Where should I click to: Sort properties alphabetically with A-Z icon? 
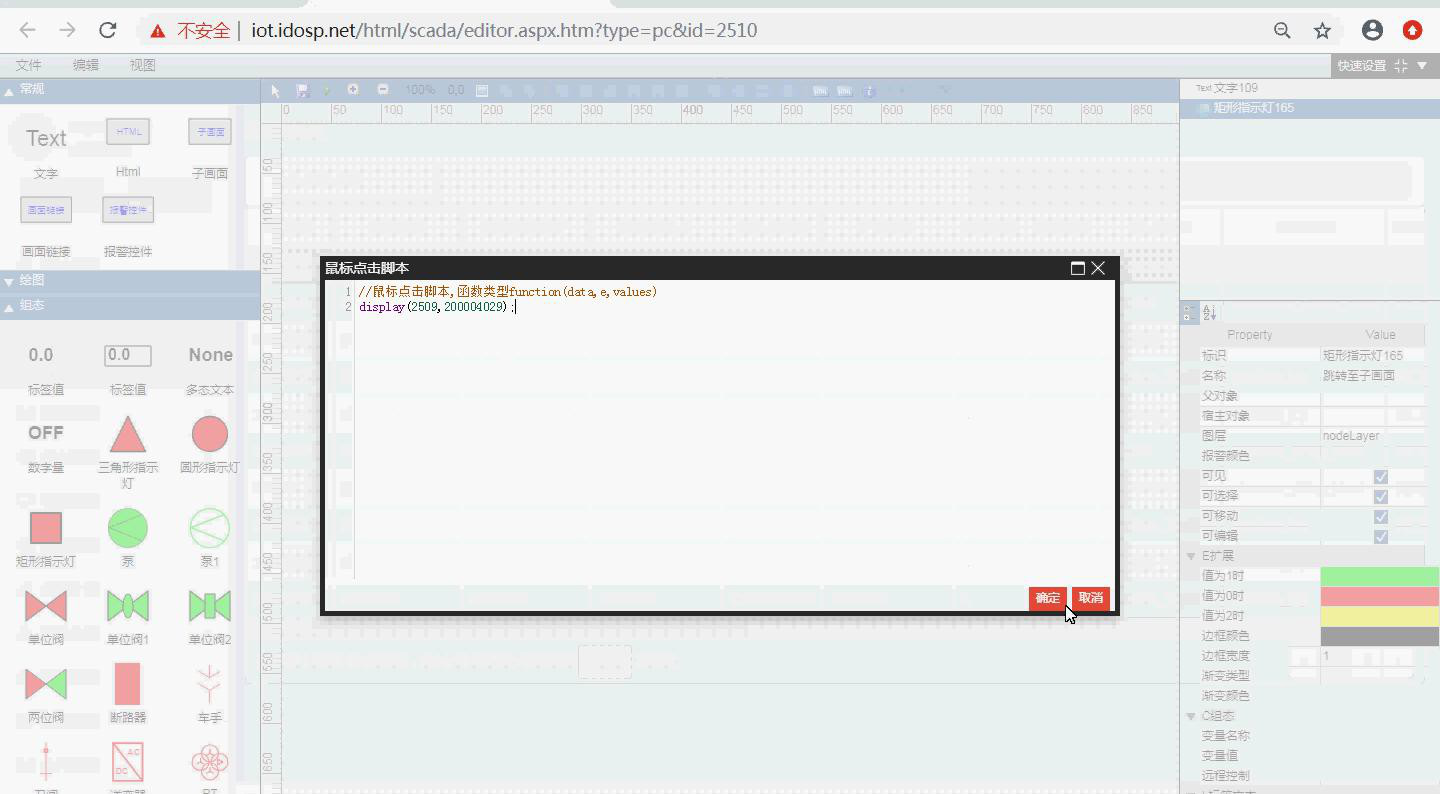(1209, 313)
